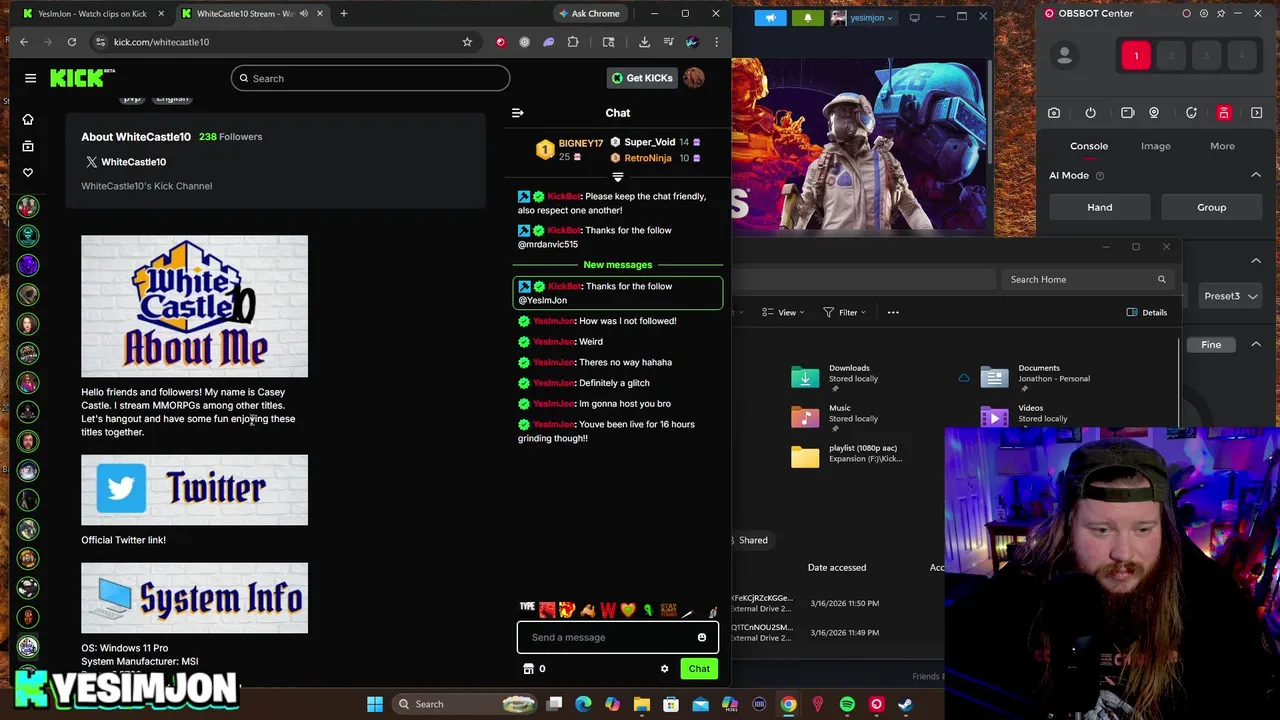Viewport: 1280px width, 720px height.
Task: Click the Fine button in OBSBOT
Action: coord(1211,345)
